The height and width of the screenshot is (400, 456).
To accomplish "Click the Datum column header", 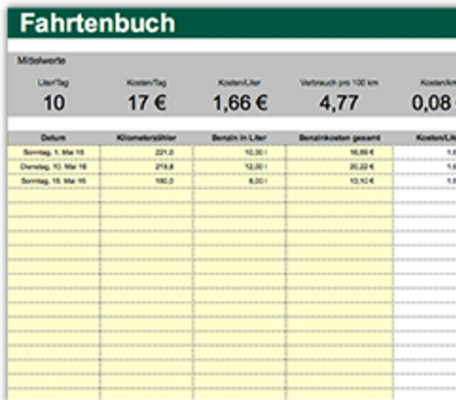I will tap(53, 138).
